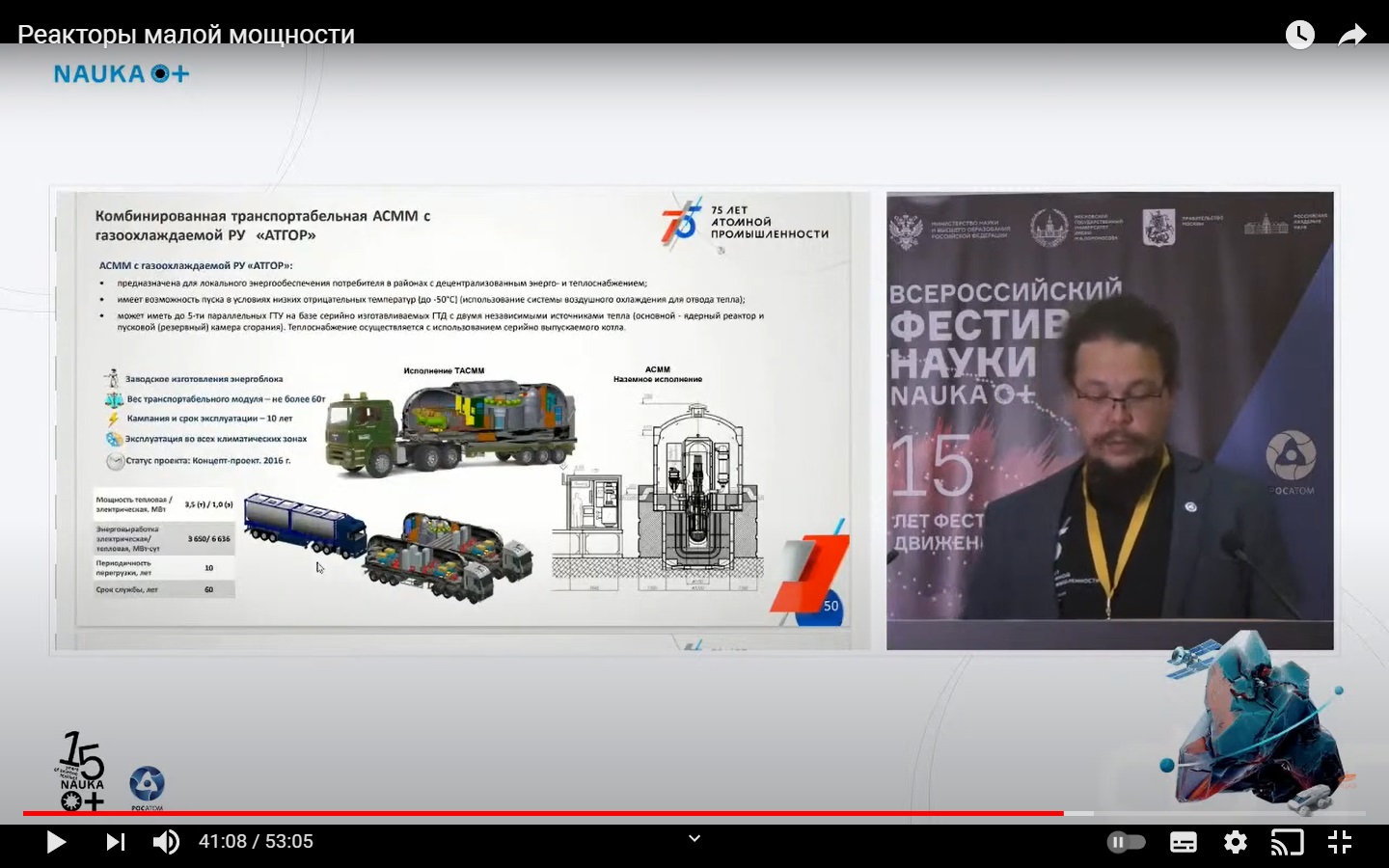Play the paused video
Viewport: 1389px width, 868px height.
click(x=56, y=842)
